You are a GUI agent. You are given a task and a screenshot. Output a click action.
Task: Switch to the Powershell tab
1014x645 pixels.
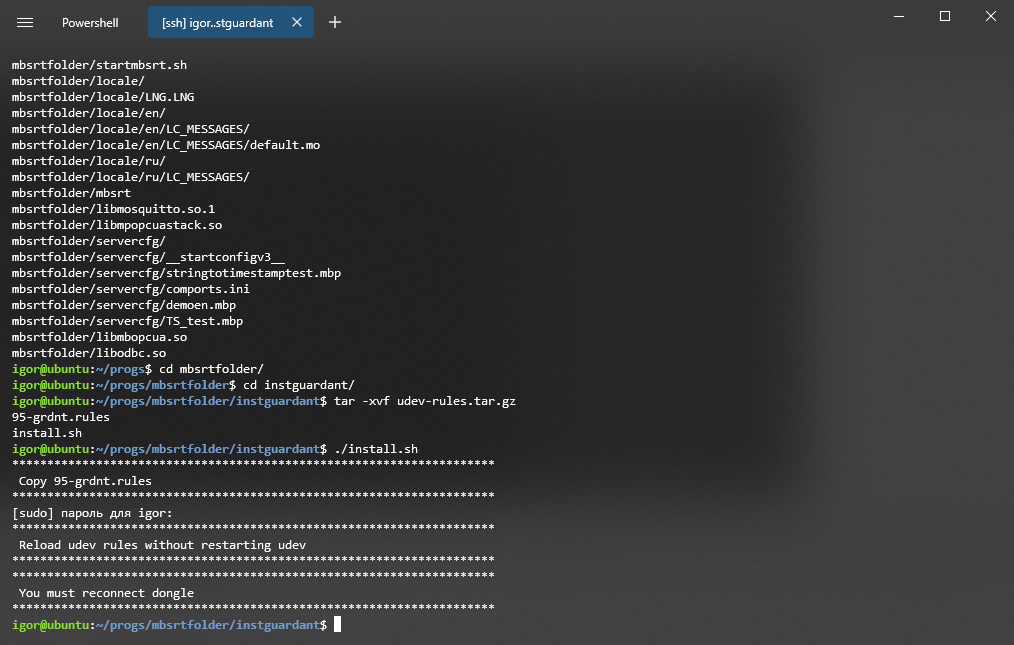pos(90,22)
